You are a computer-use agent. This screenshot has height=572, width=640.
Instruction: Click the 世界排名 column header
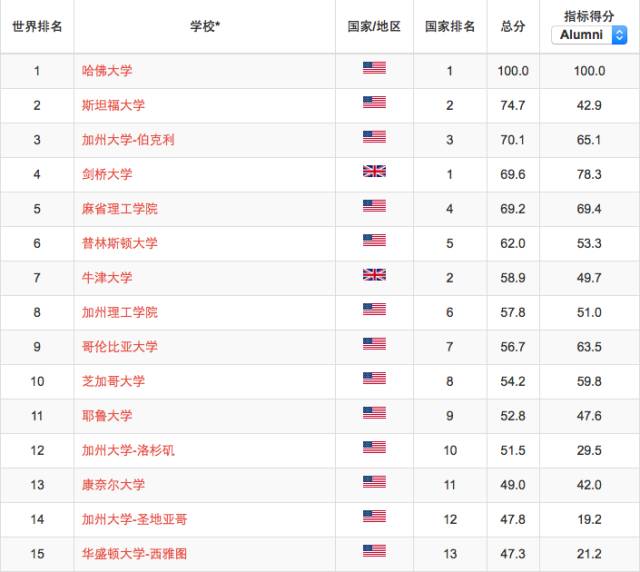(37, 27)
